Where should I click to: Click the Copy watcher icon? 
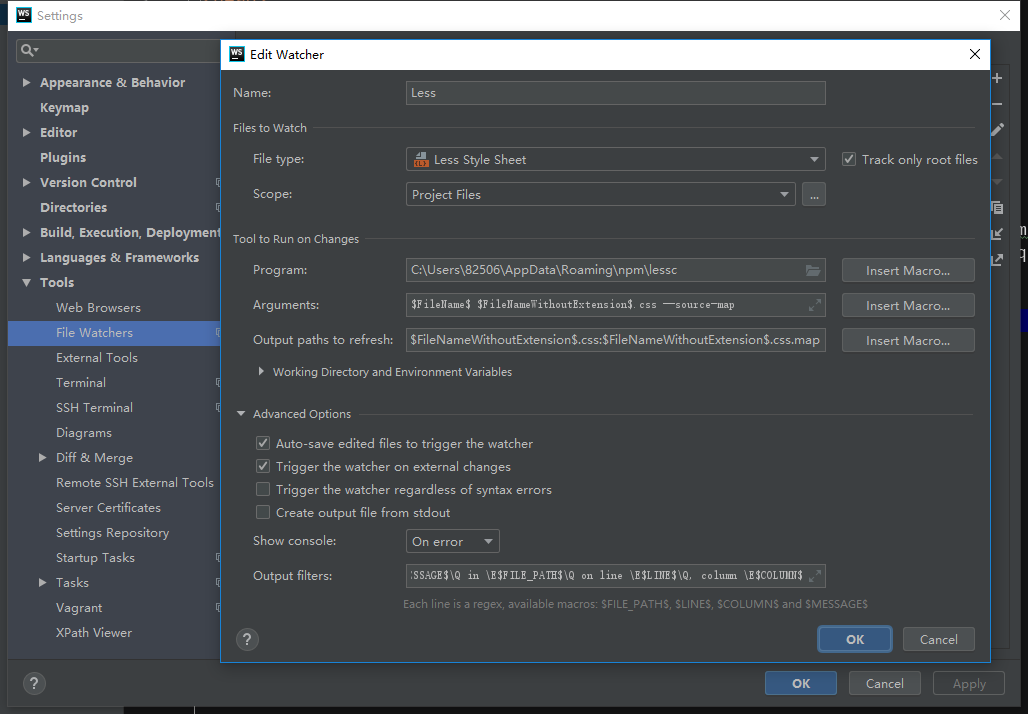997,208
